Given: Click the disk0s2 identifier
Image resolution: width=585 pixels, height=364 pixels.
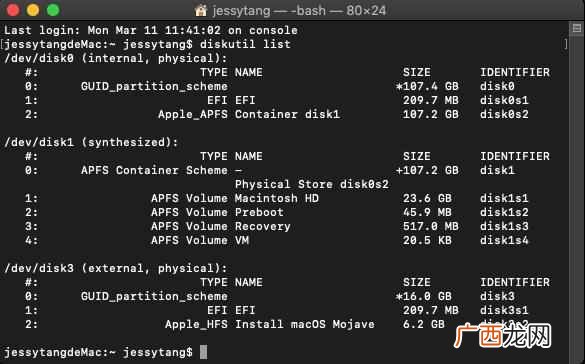Looking at the screenshot, I should 504,114.
